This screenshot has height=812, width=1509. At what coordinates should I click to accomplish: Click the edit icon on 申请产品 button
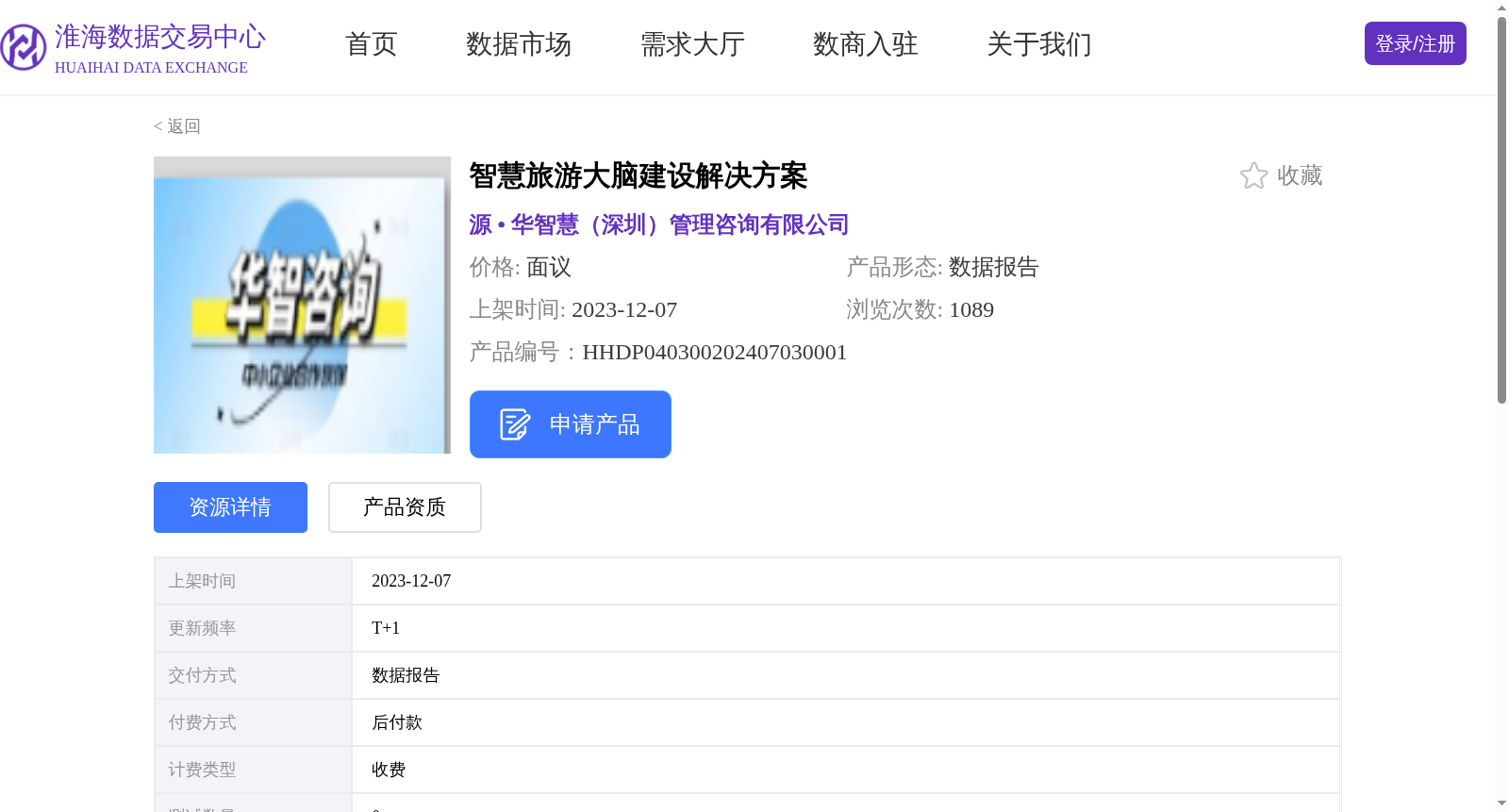tap(515, 424)
